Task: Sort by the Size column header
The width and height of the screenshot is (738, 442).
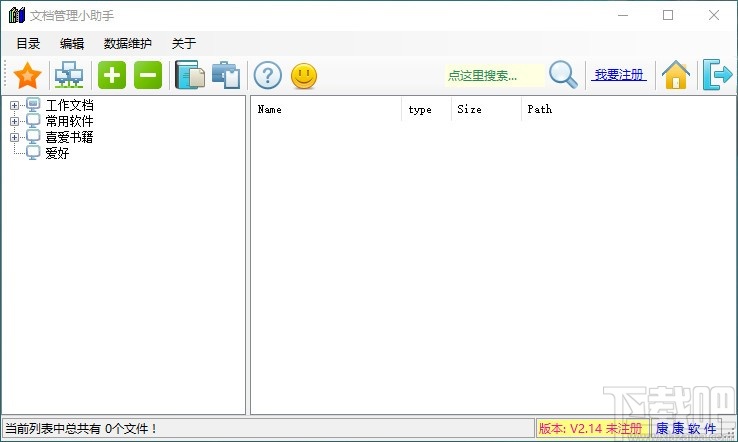Action: coord(486,109)
